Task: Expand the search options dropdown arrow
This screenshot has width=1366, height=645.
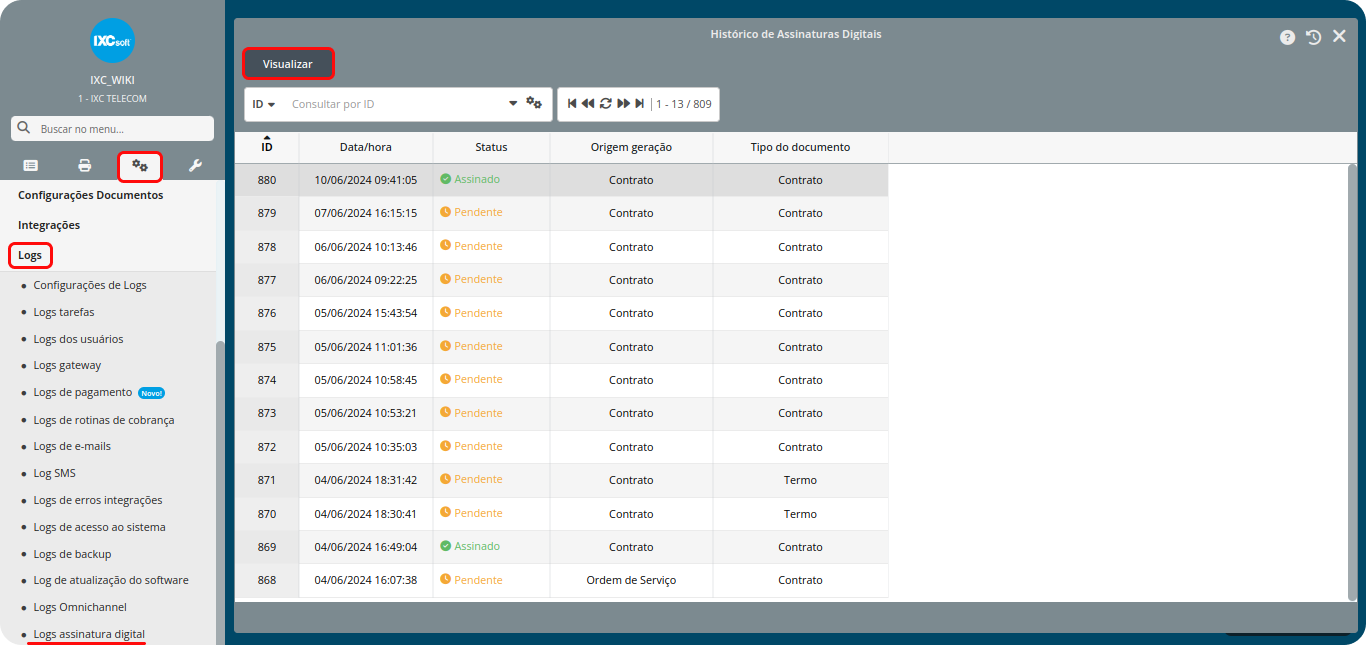Action: [513, 102]
